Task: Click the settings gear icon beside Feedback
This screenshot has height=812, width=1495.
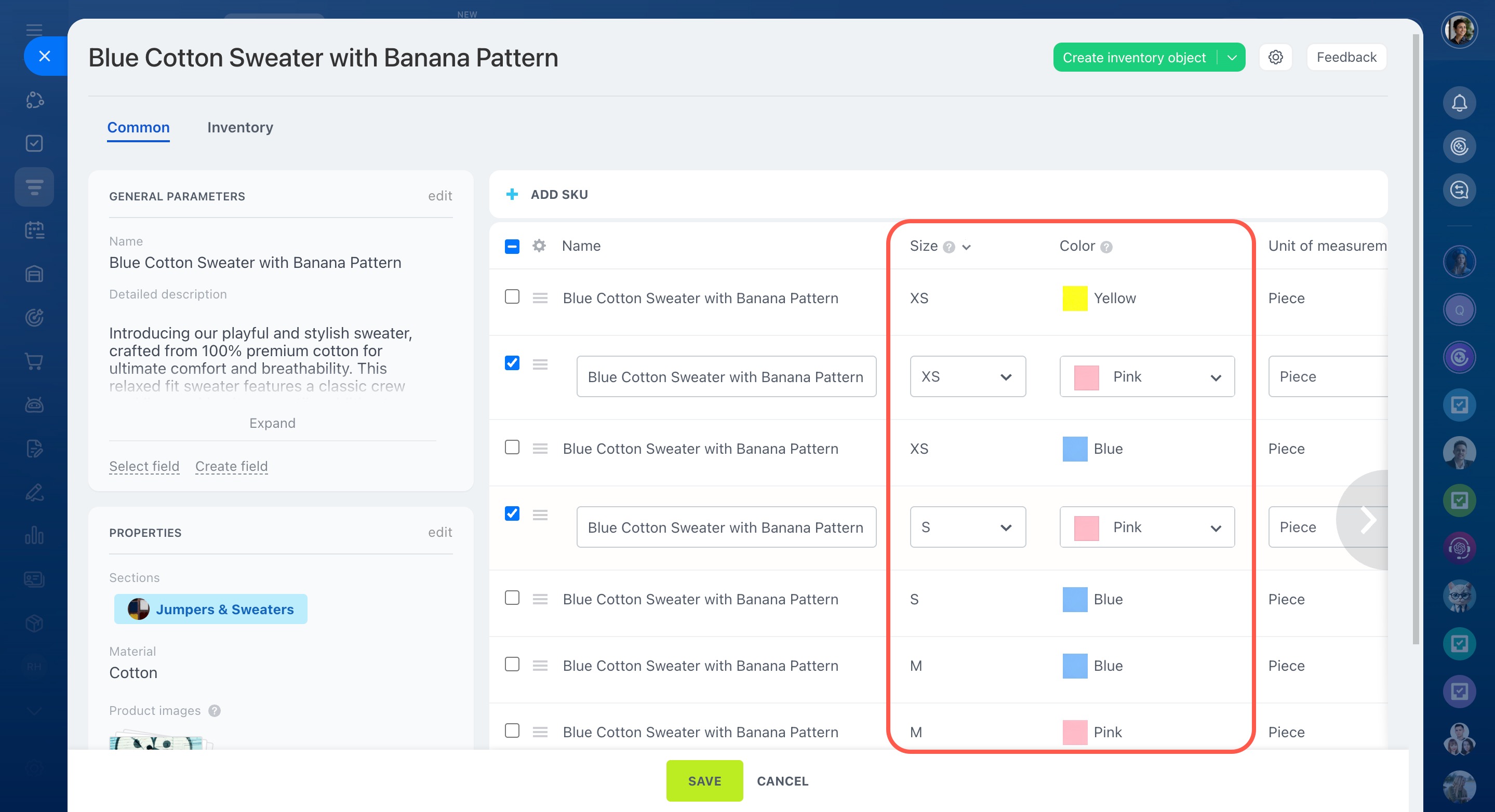Action: coord(1275,57)
